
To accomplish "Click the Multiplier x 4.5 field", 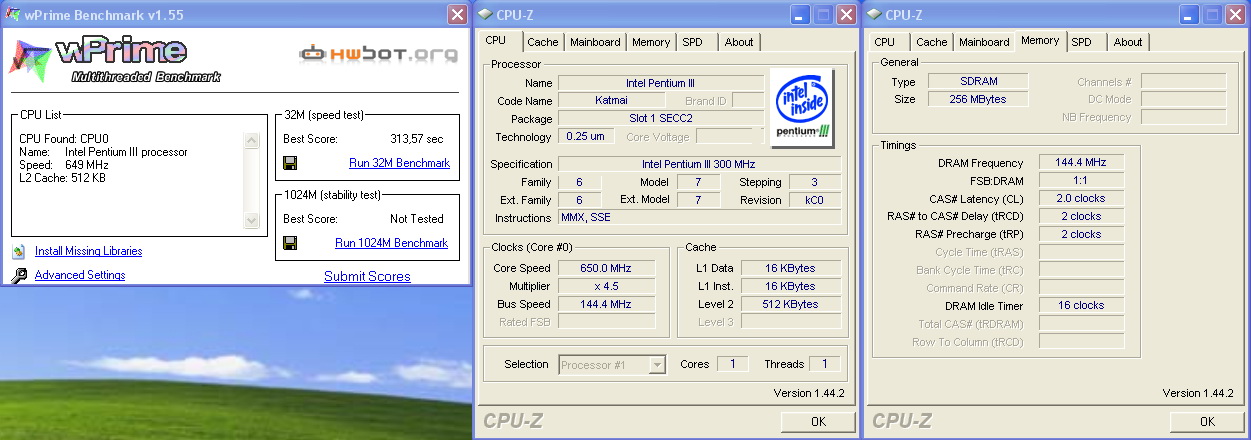I will [x=607, y=286].
